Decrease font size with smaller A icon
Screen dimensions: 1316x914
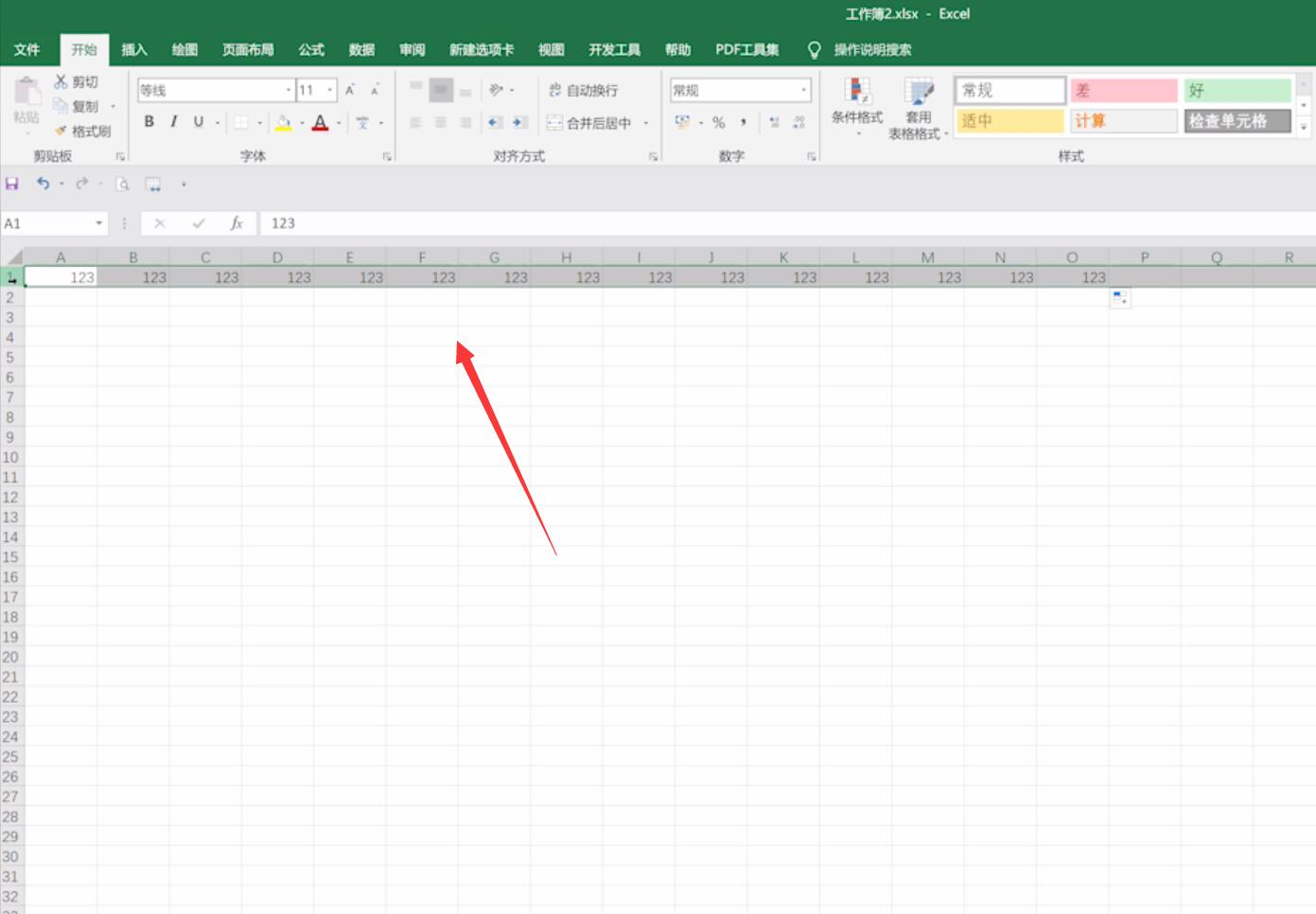pyautogui.click(x=375, y=90)
